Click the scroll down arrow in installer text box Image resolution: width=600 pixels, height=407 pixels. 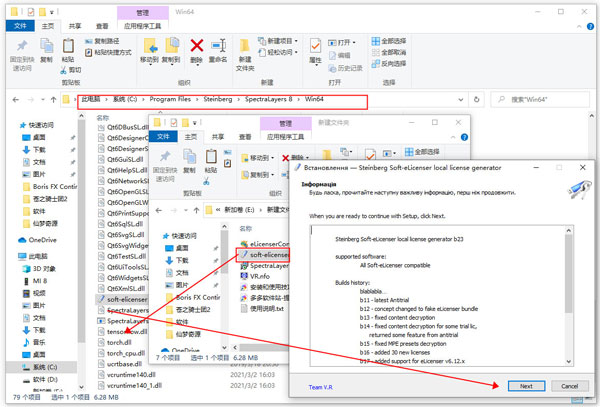click(x=569, y=361)
